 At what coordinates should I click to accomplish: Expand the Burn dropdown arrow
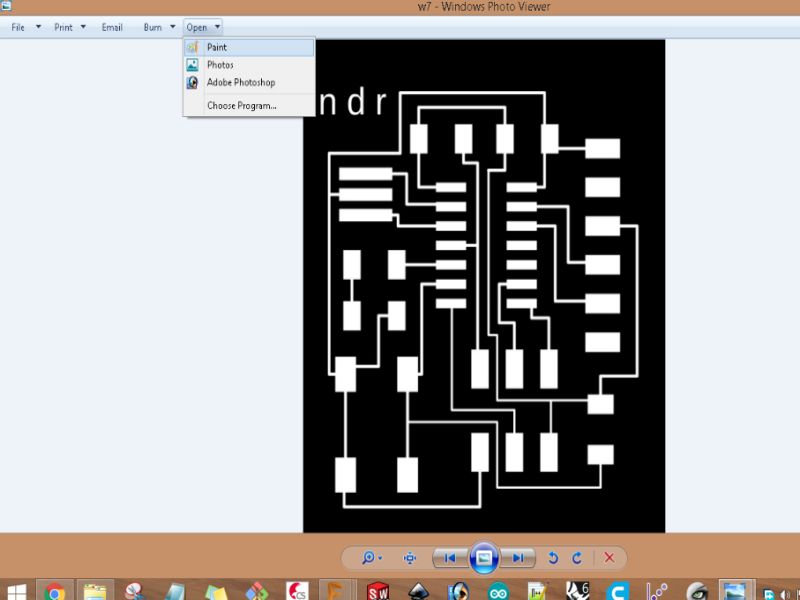click(172, 27)
